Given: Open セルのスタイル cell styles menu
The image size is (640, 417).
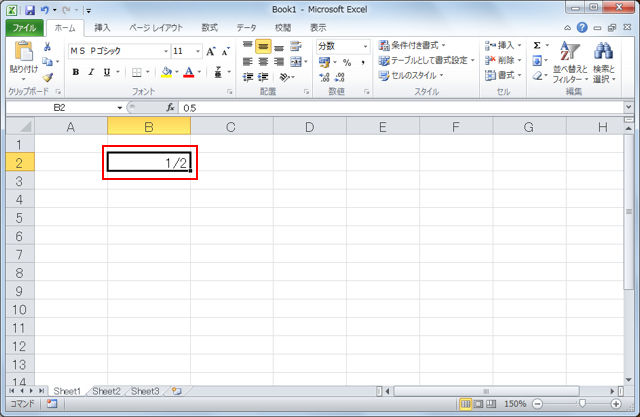Looking at the screenshot, I should (x=411, y=75).
